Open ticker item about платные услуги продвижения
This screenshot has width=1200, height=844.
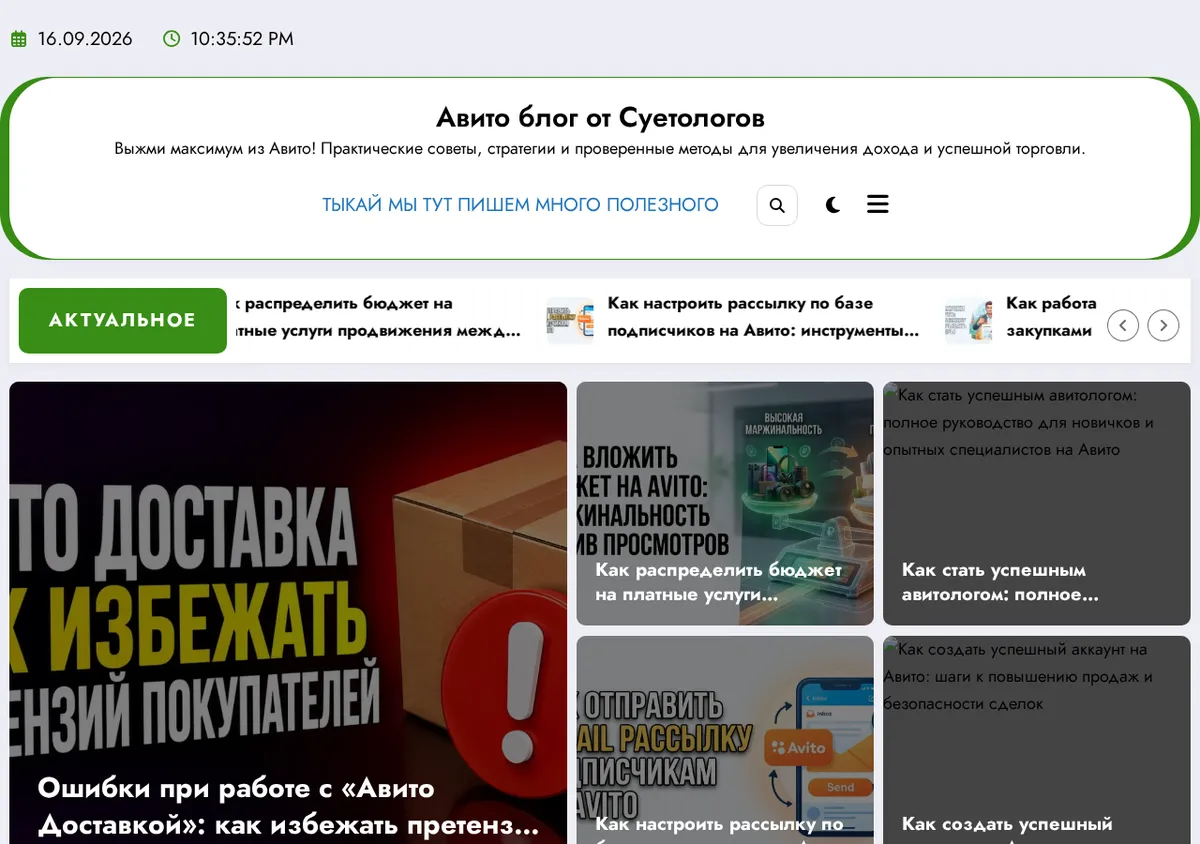(378, 317)
